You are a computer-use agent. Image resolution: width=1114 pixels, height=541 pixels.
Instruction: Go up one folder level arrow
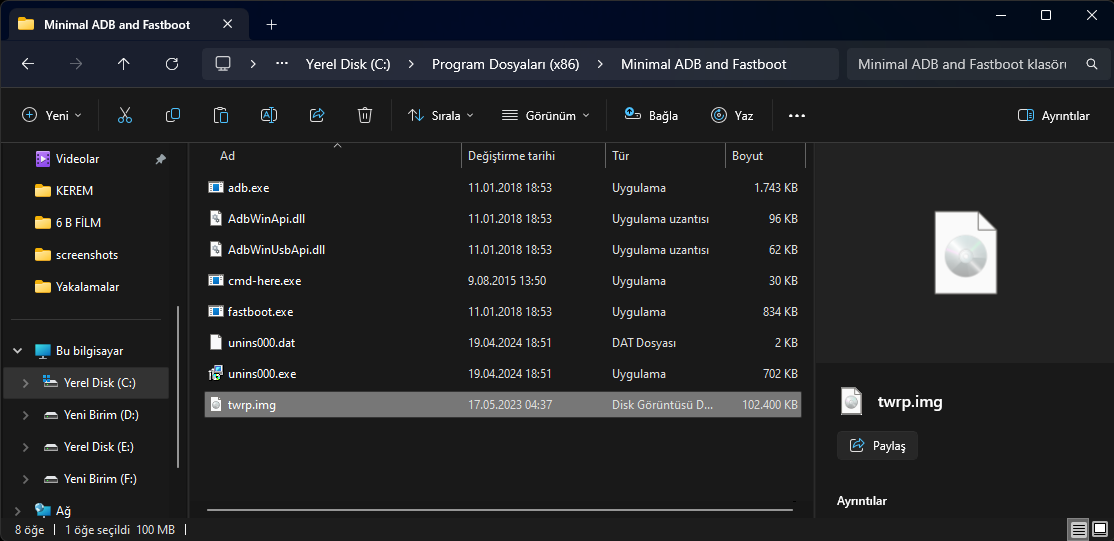click(x=124, y=64)
